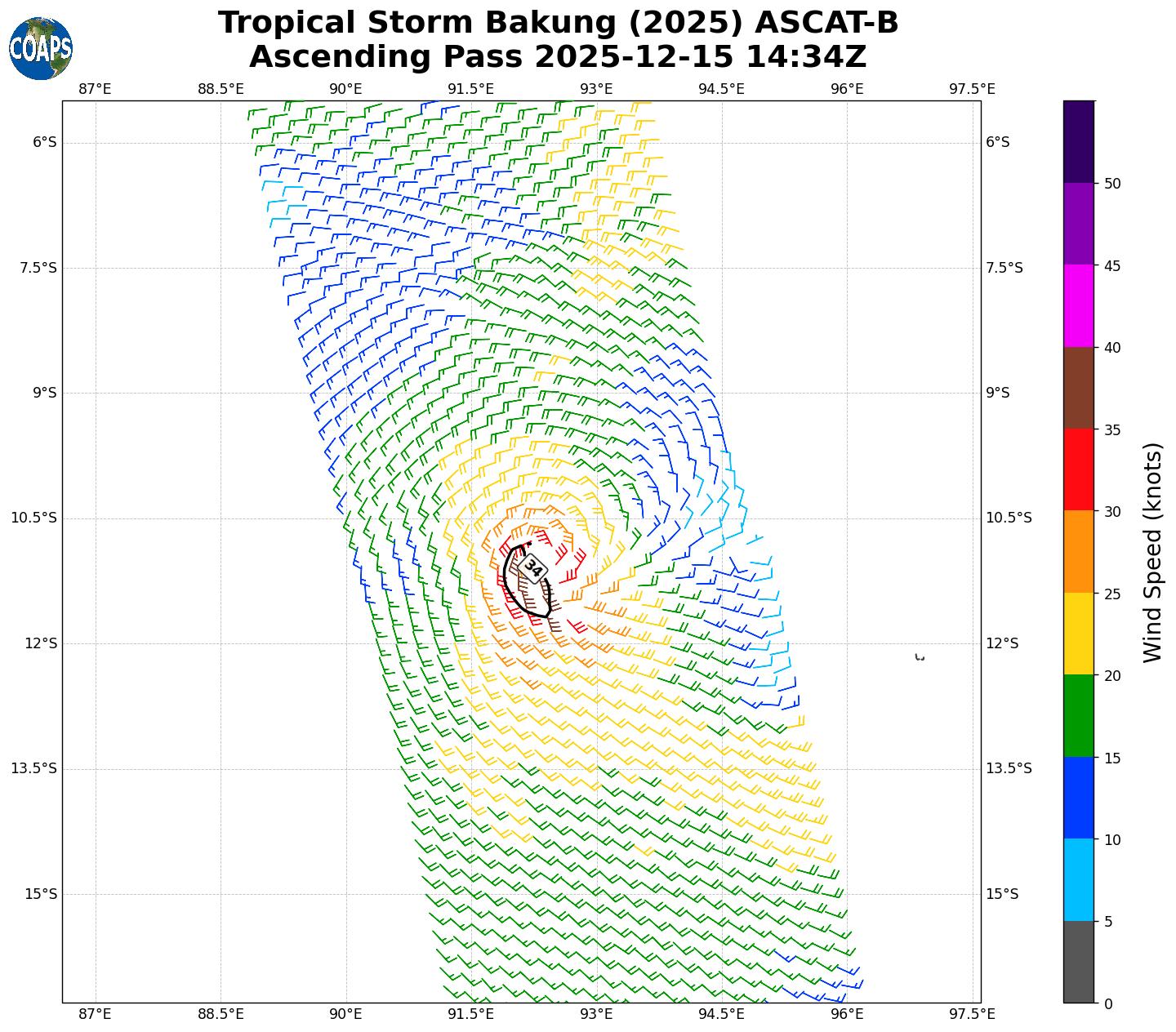Viewport: 1176px width, 1032px height.
Task: Select the red 30-35 knot colorbar segment
Action: (1078, 469)
